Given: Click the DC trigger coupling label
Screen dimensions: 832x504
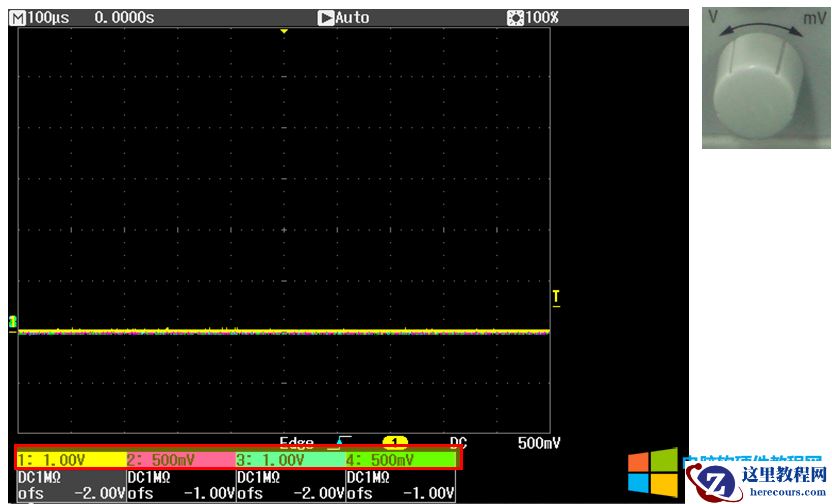Looking at the screenshot, I should click(x=458, y=442).
